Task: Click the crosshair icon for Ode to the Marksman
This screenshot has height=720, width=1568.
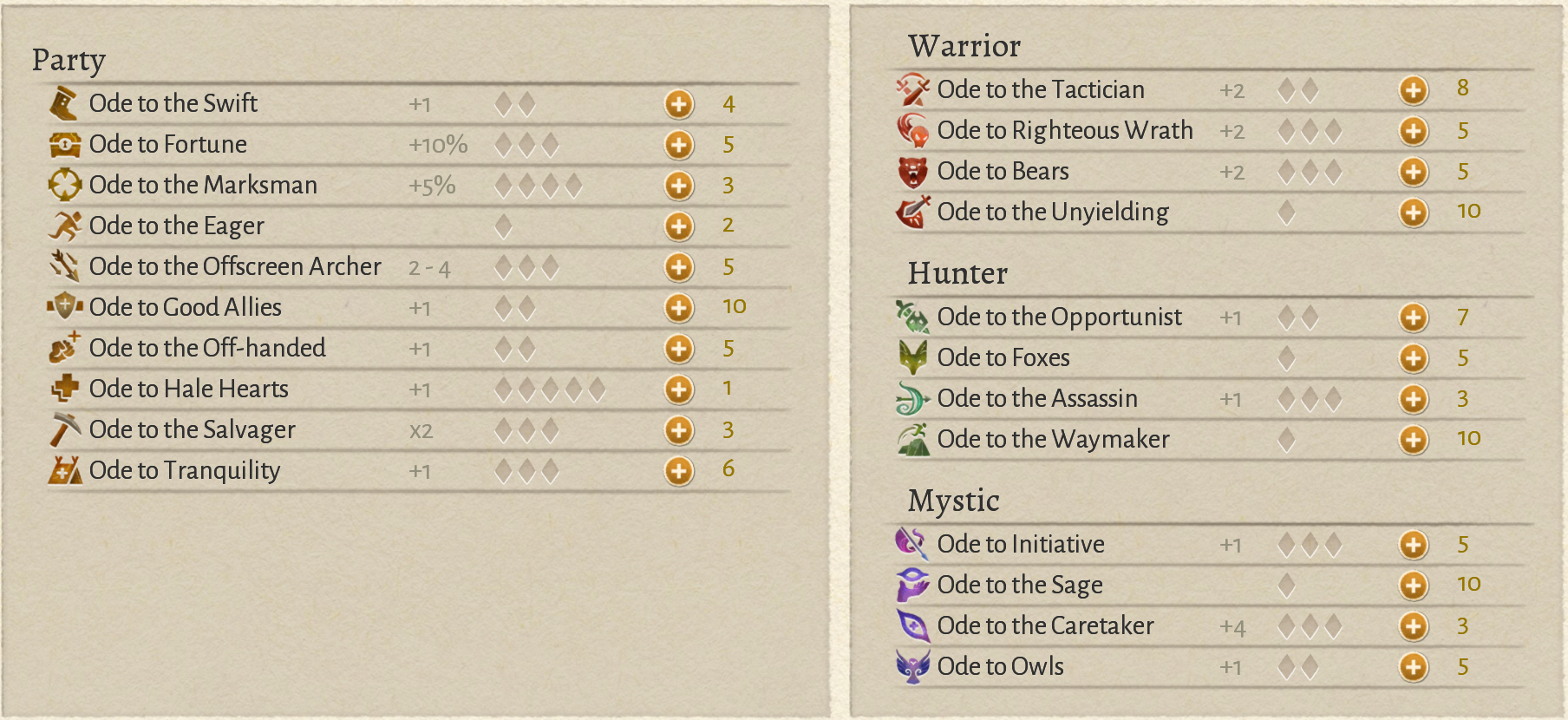Action: point(64,185)
